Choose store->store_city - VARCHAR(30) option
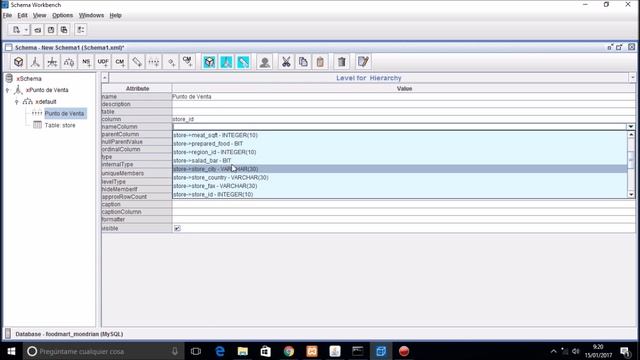 point(400,169)
